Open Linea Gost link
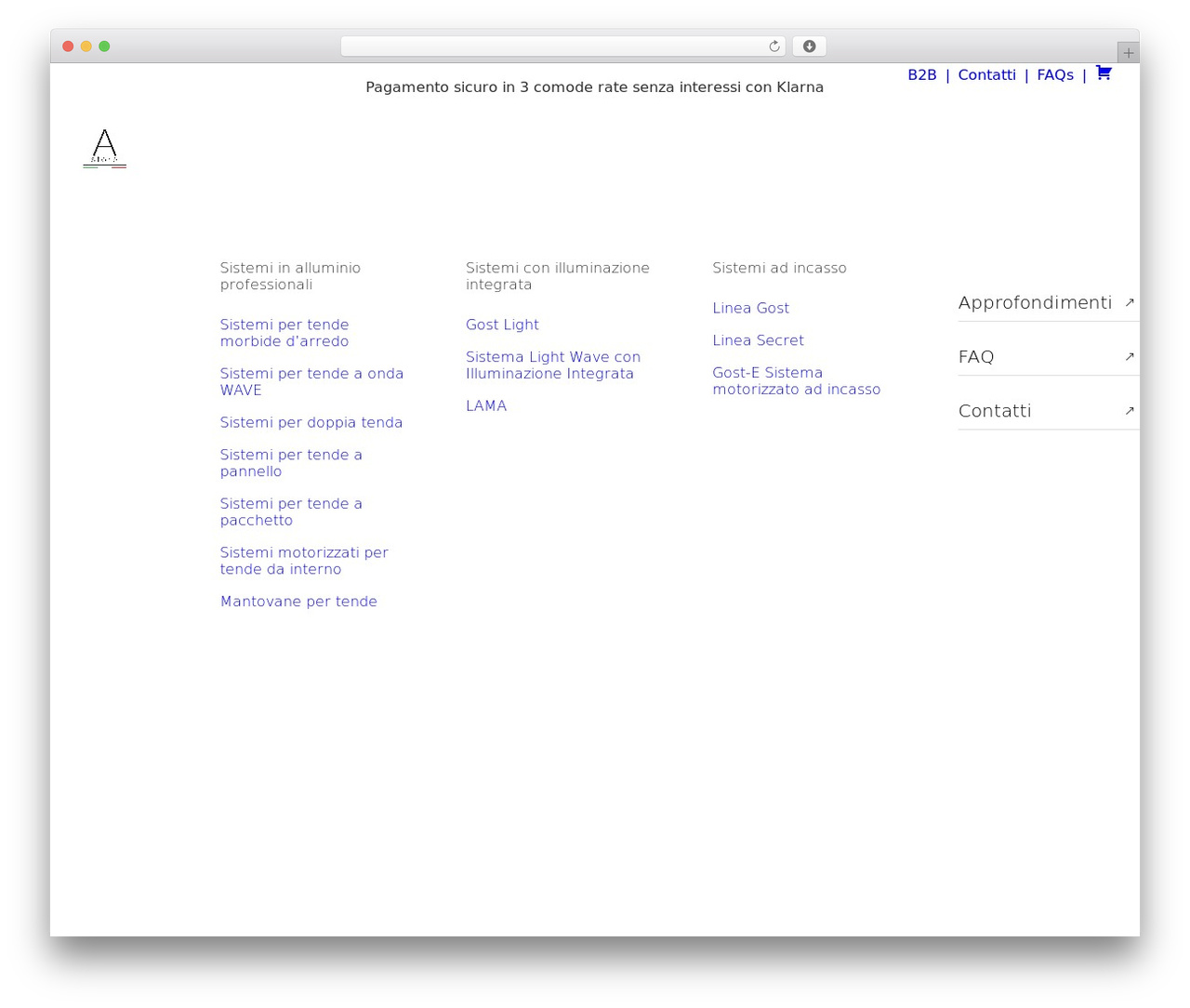Screen dimensions: 1190x1008 [750, 308]
